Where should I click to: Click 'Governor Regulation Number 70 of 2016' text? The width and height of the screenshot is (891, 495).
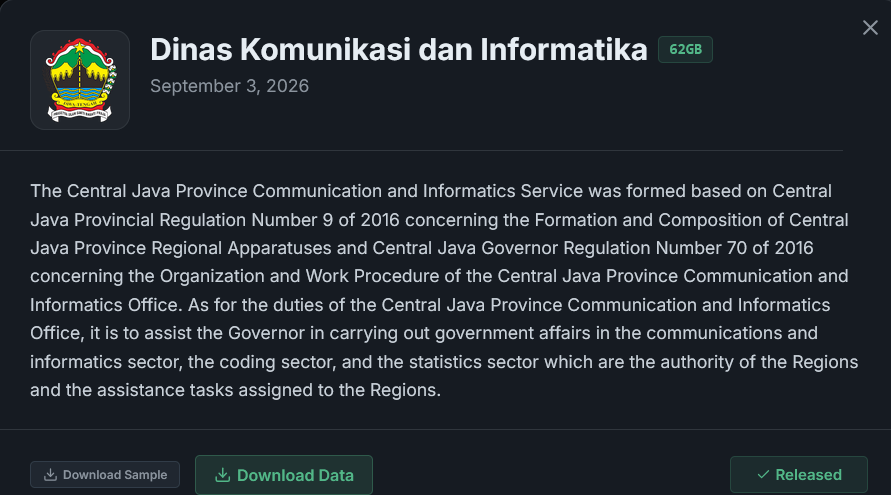coord(647,248)
